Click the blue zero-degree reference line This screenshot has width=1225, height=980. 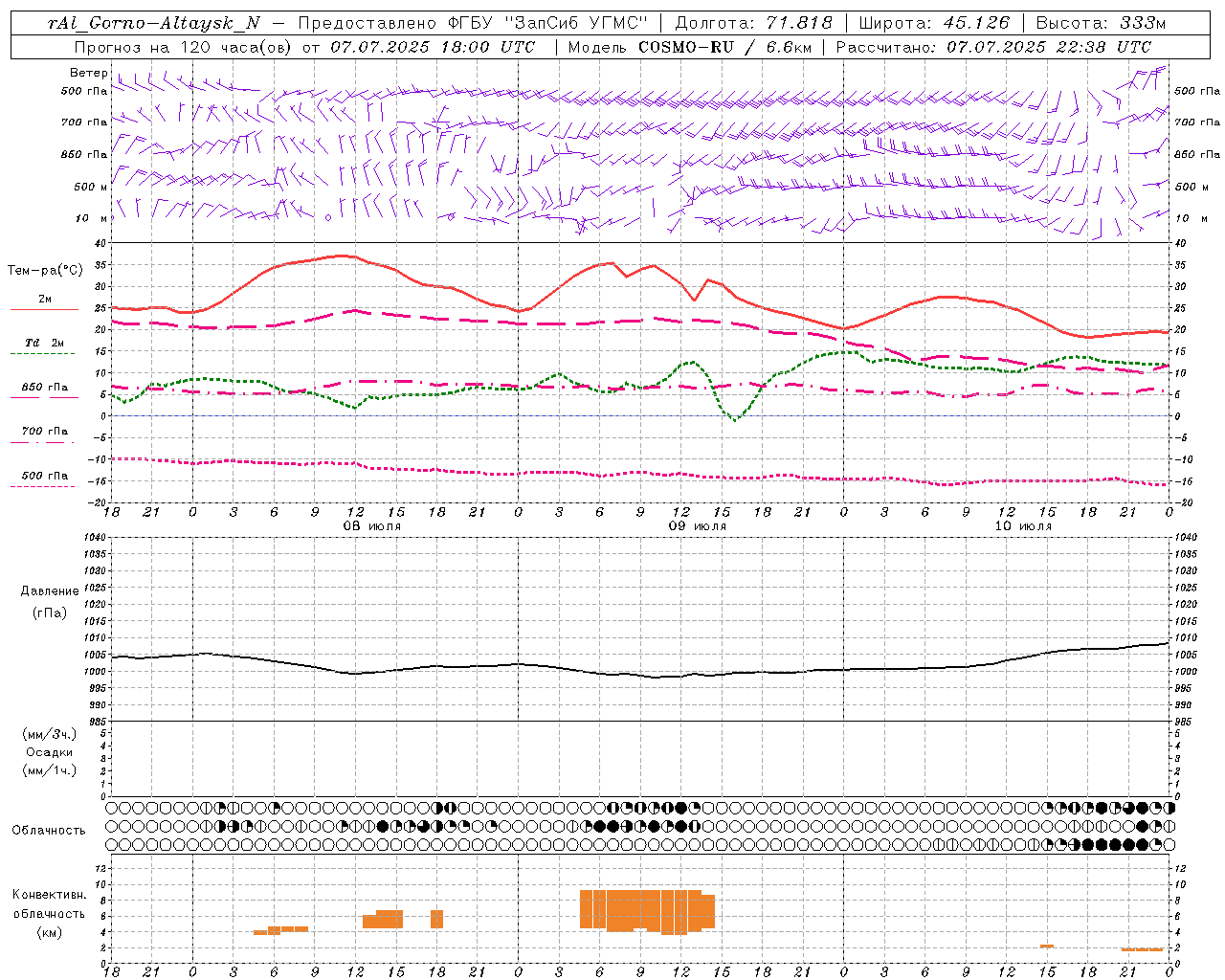coord(640,416)
